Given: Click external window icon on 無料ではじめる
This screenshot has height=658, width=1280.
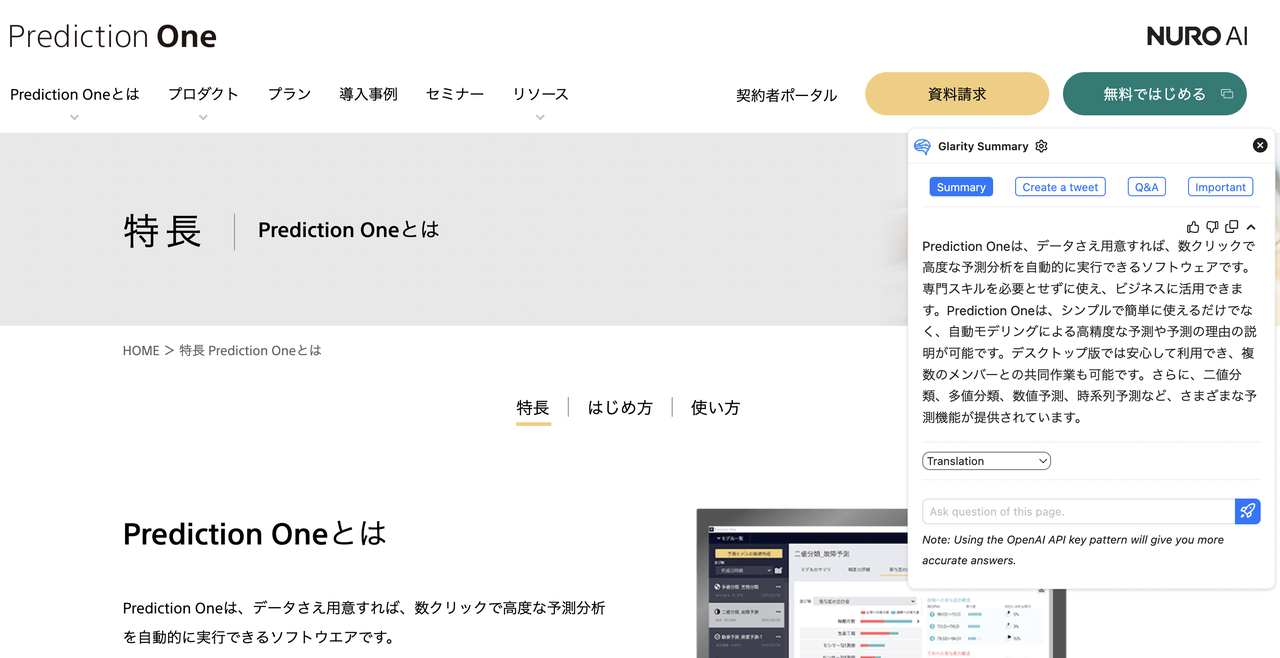Looking at the screenshot, I should tap(1227, 94).
